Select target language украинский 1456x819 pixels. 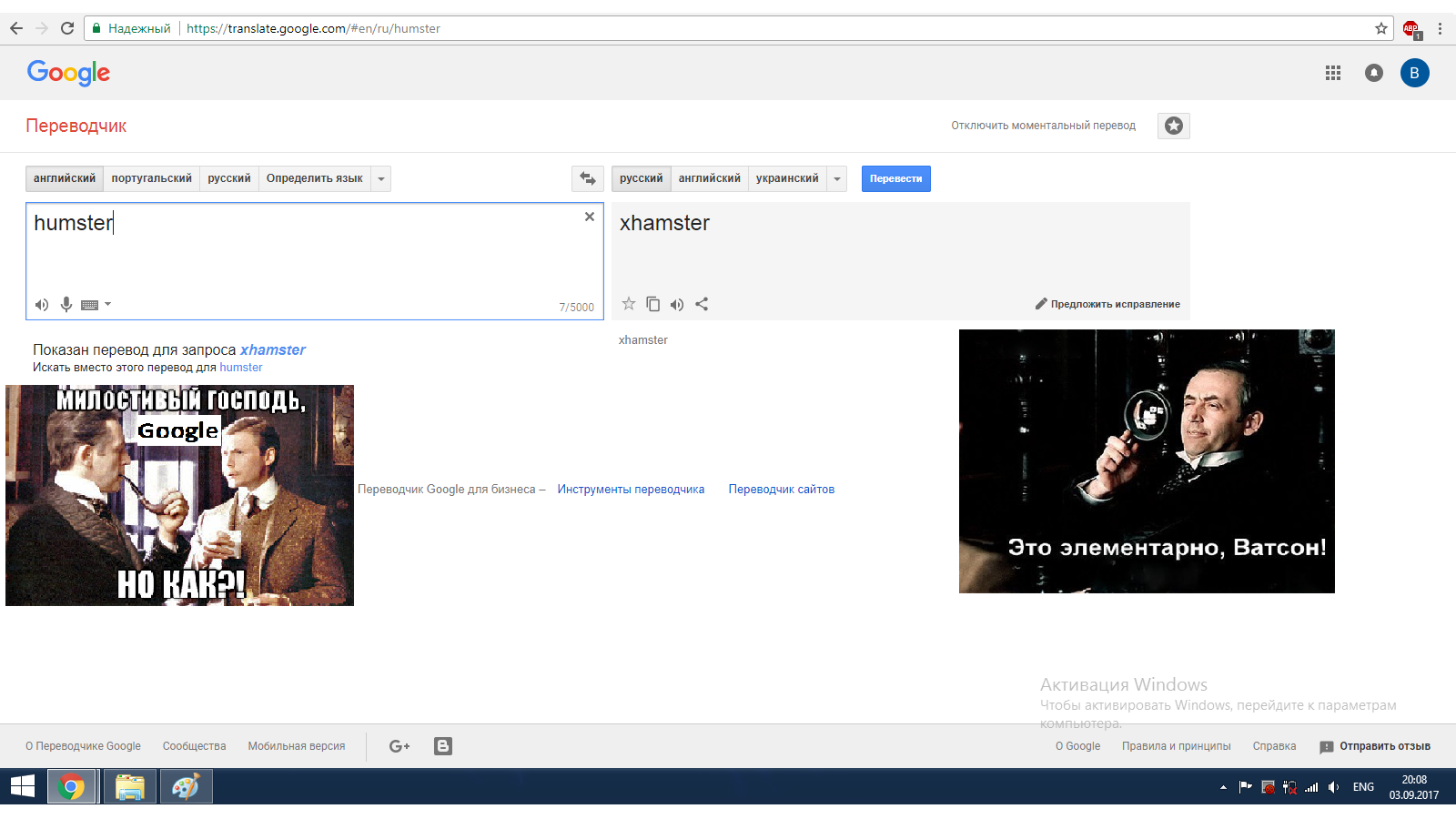coord(787,178)
